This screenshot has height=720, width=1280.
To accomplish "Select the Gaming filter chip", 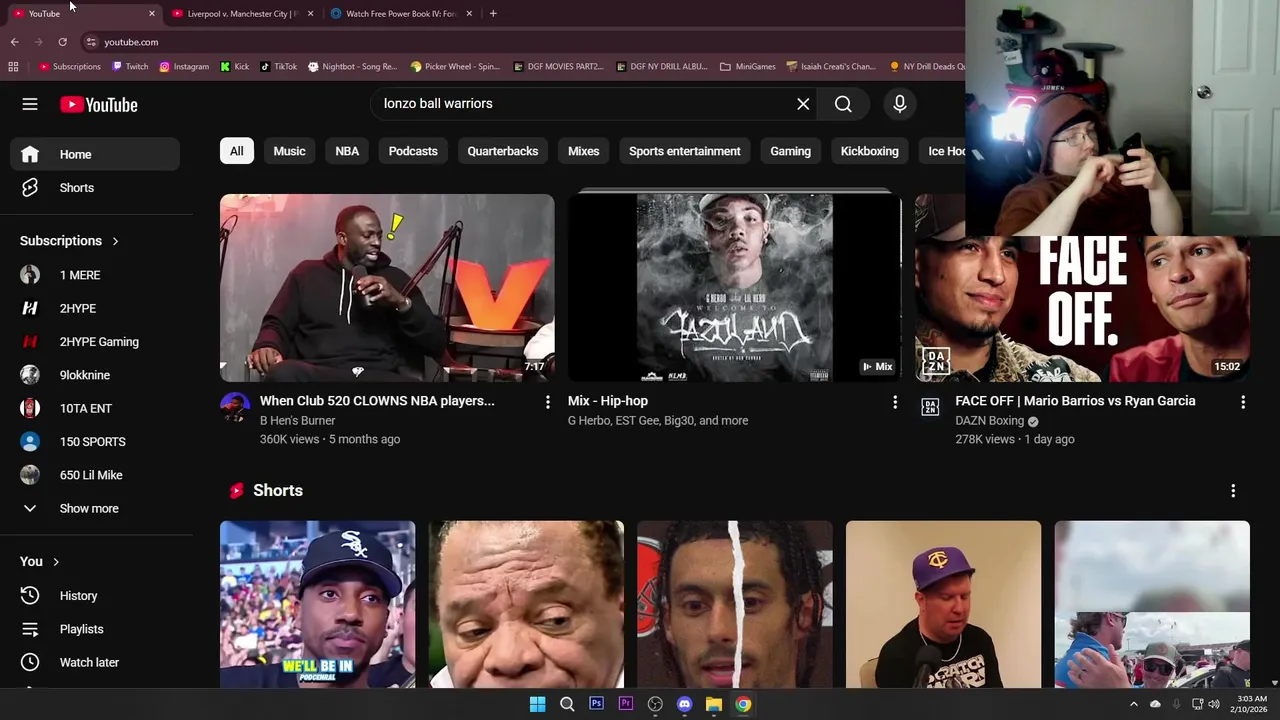I will coord(790,151).
